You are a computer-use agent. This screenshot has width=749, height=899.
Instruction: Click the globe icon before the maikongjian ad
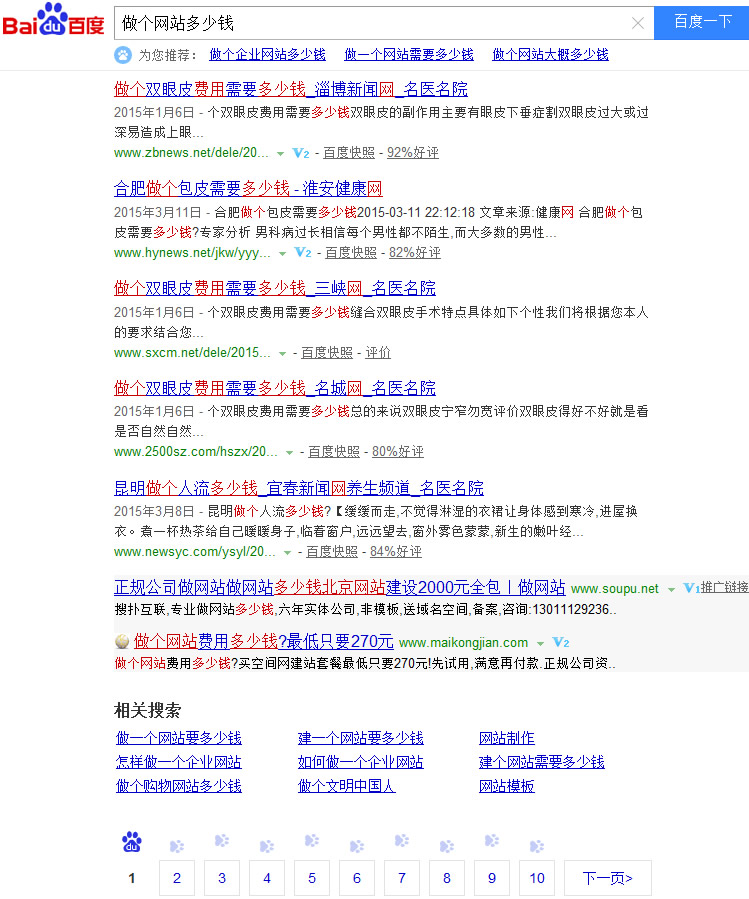coord(122,642)
